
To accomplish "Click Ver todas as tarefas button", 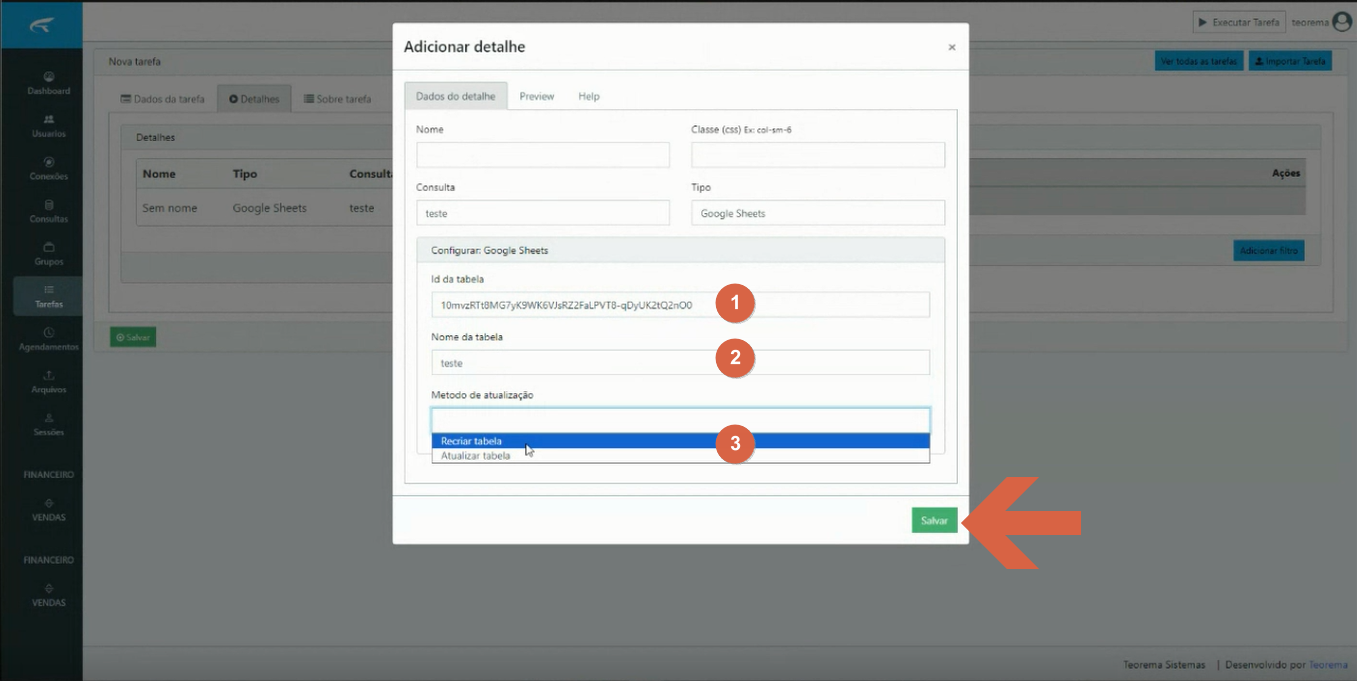I will pos(1199,61).
